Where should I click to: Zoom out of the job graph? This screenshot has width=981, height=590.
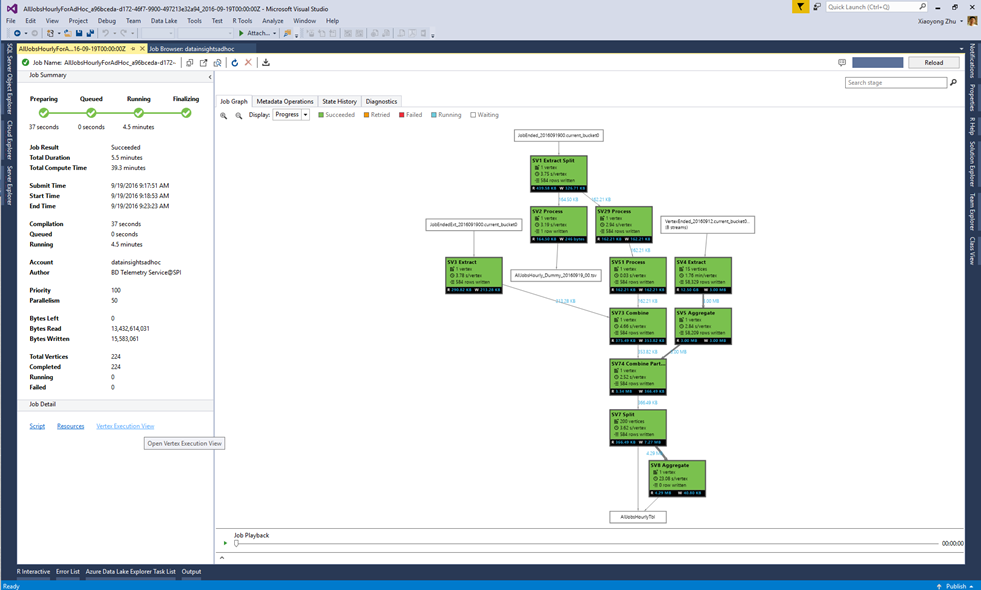(x=240, y=115)
